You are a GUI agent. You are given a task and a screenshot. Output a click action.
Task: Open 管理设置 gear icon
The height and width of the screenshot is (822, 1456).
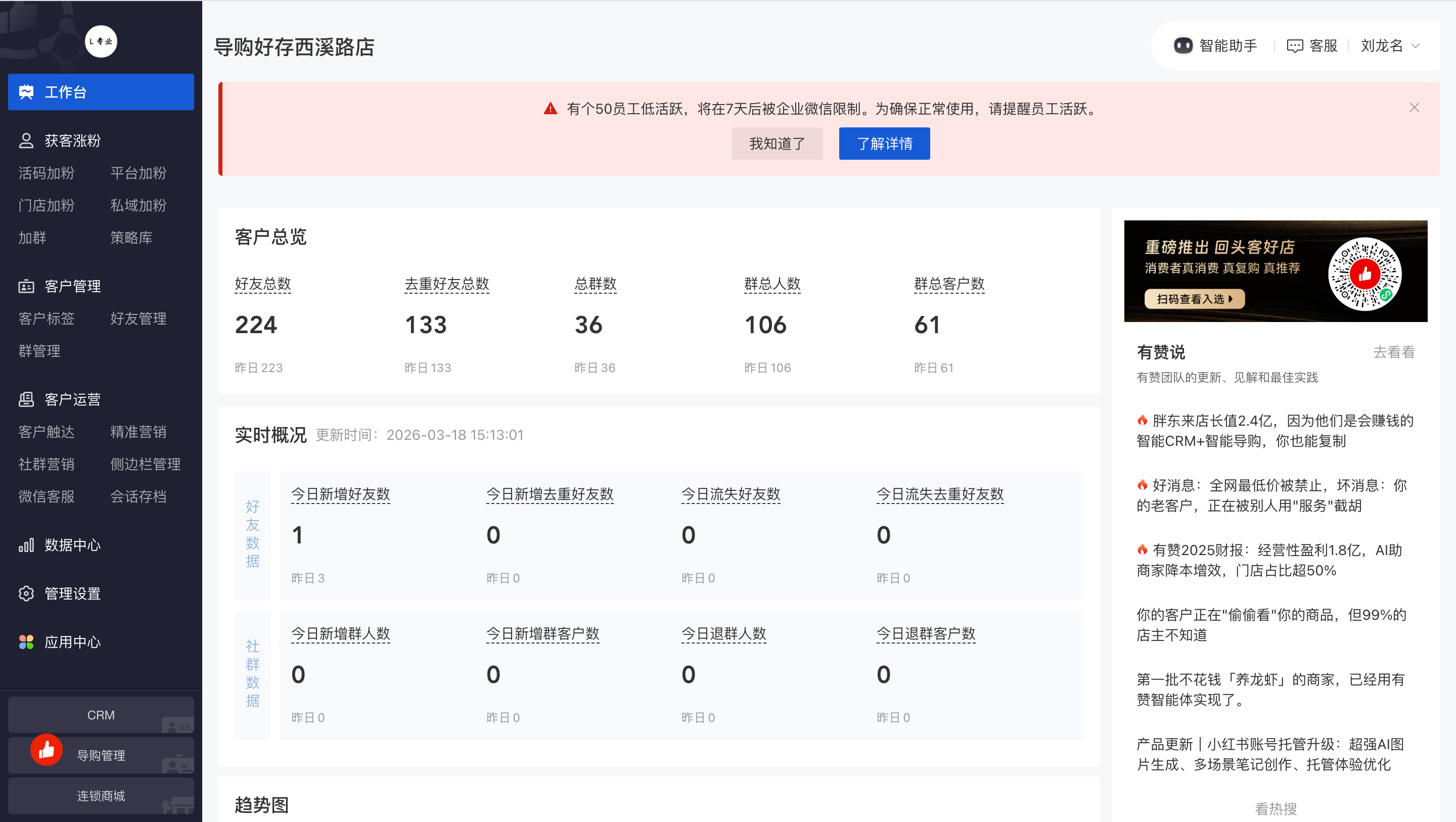(26, 593)
